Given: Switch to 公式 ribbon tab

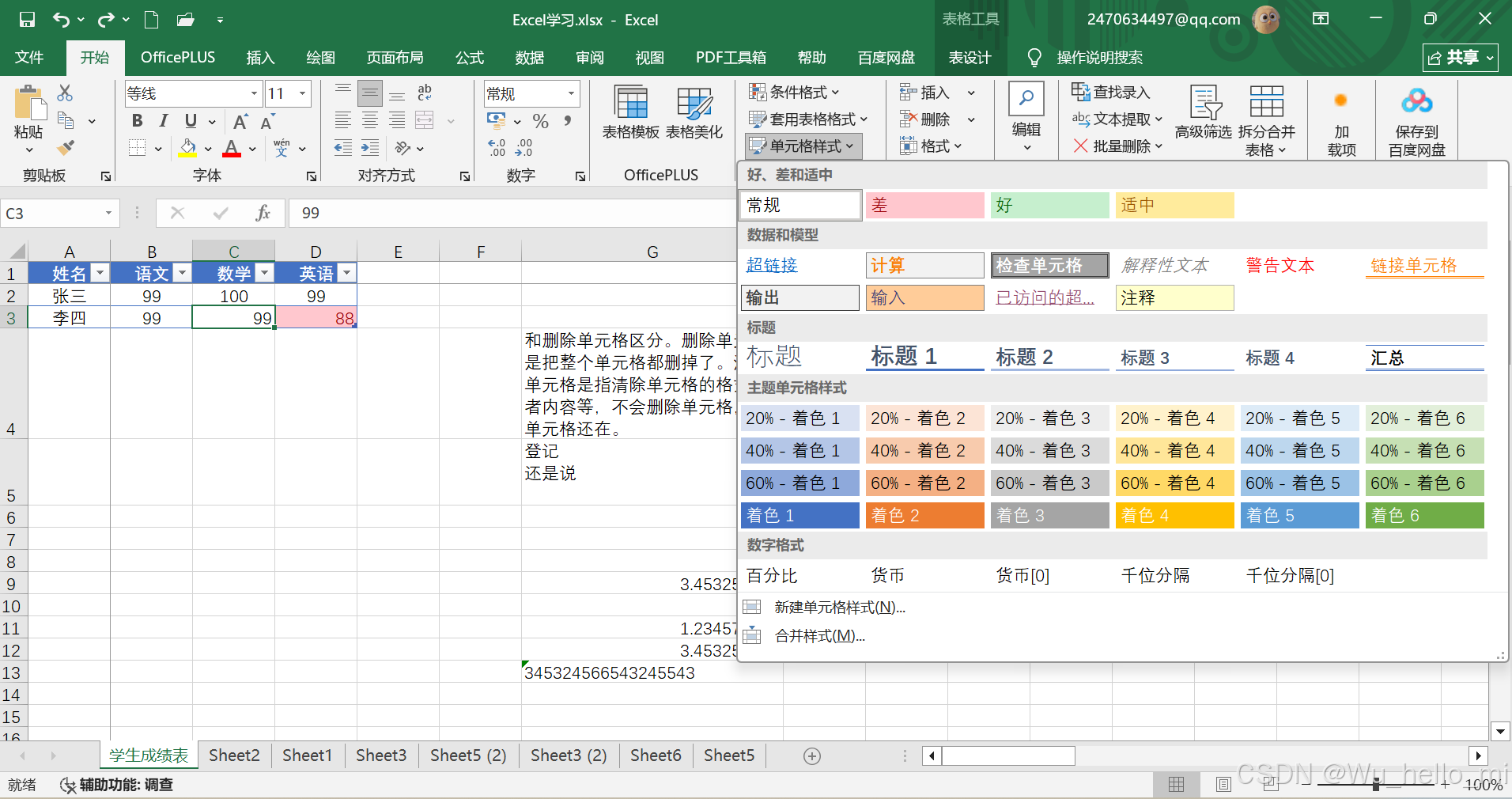Looking at the screenshot, I should pos(470,57).
